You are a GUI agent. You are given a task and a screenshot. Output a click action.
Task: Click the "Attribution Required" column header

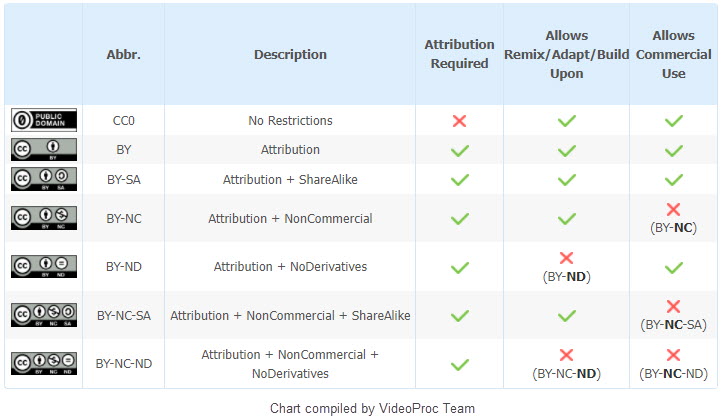click(x=459, y=54)
